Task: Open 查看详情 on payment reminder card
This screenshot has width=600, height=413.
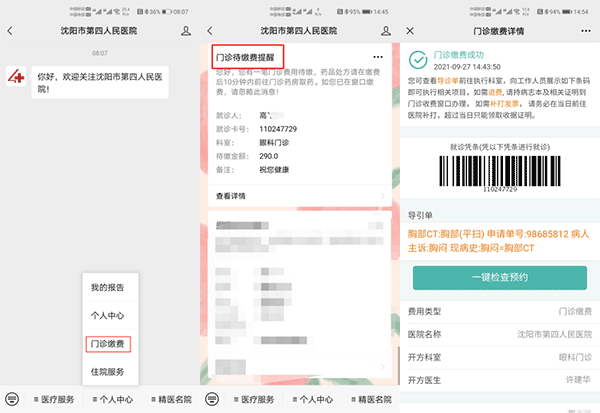Action: (300, 196)
